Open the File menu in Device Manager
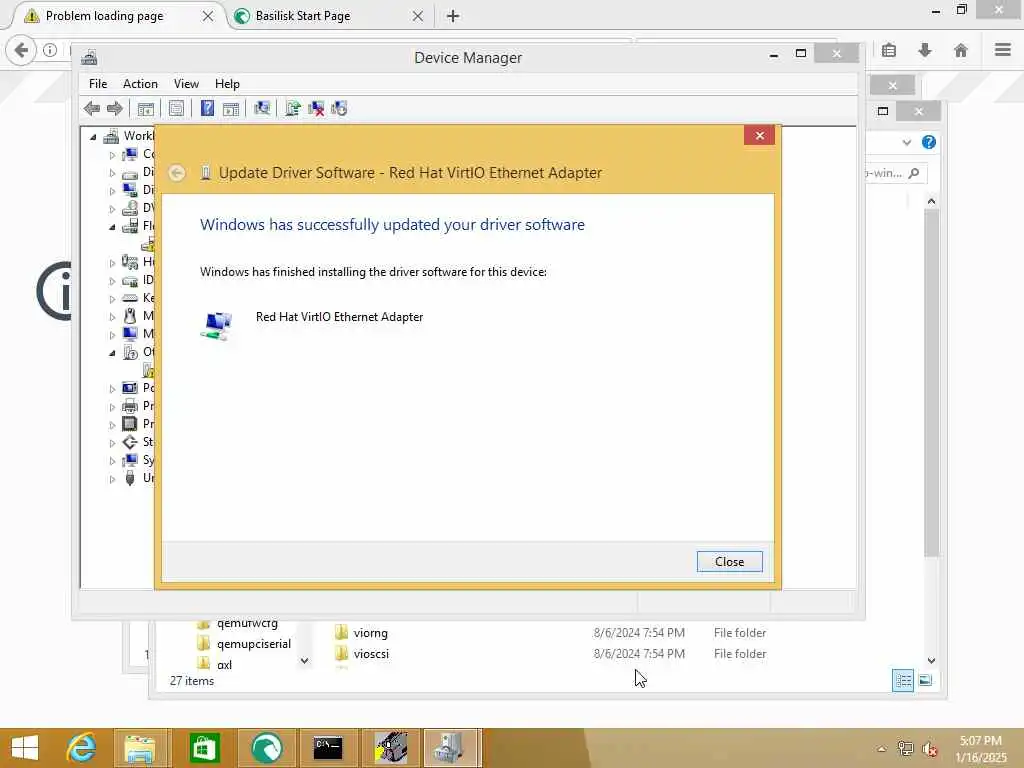The height and width of the screenshot is (768, 1024). coord(98,84)
